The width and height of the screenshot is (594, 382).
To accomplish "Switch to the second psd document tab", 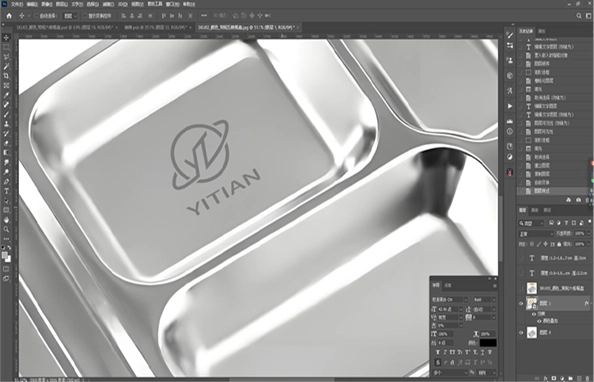I will point(156,27).
